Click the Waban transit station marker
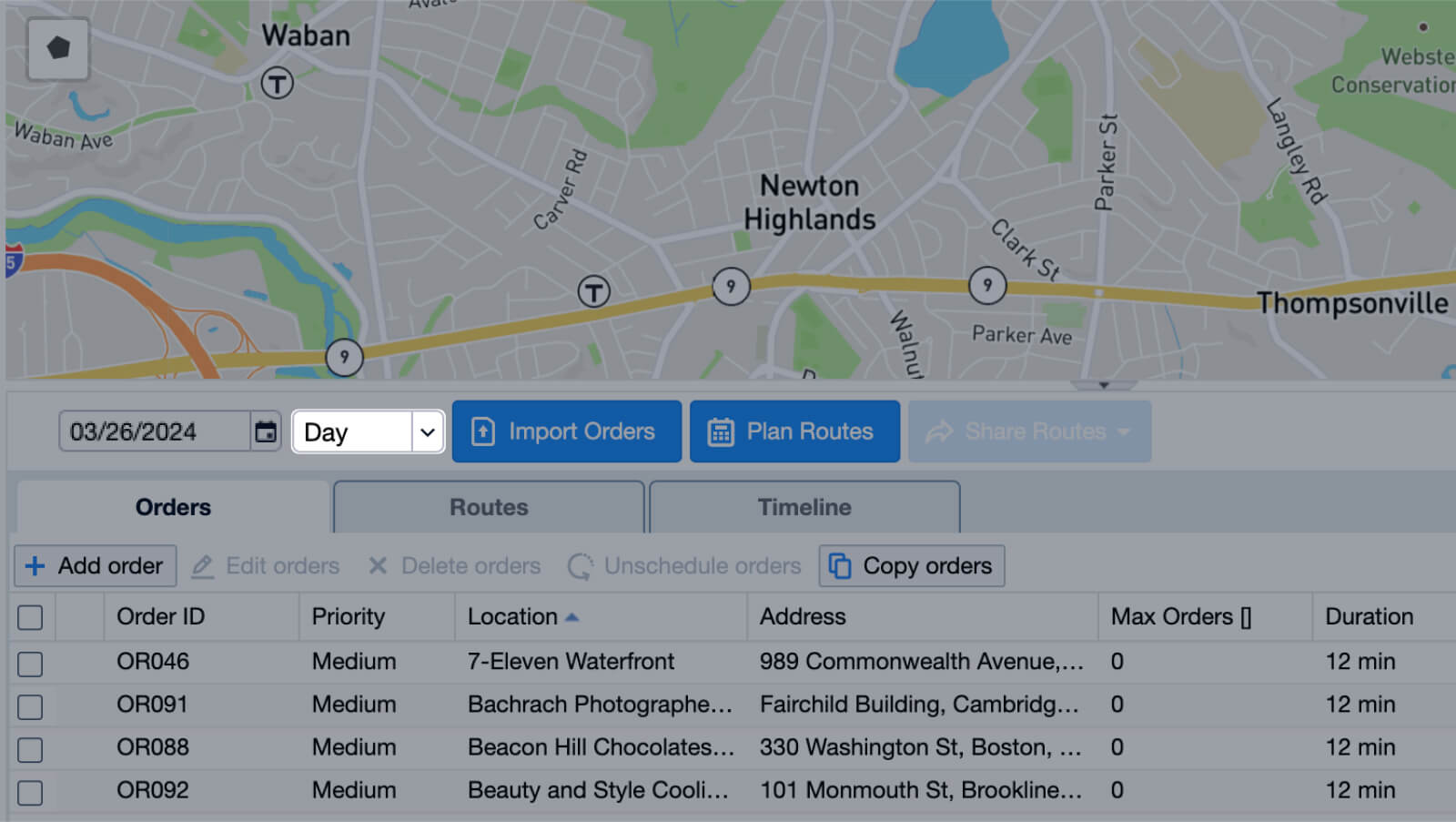The height and width of the screenshot is (822, 1456). point(278,84)
